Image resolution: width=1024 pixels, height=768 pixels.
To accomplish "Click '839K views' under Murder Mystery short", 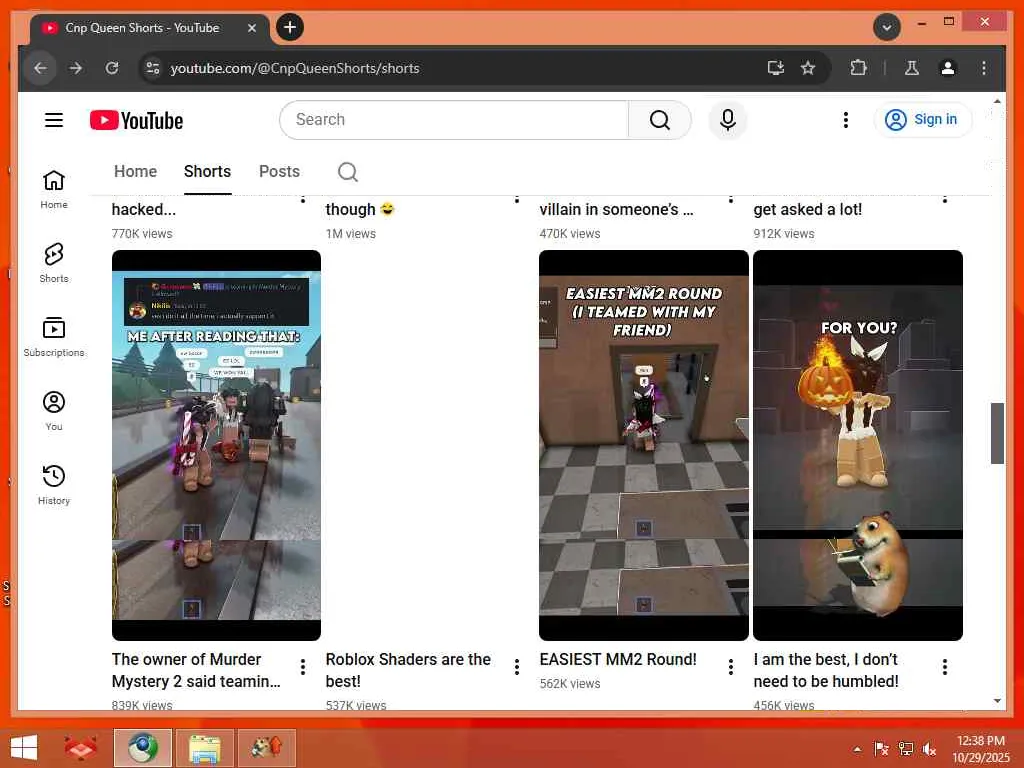I will pos(142,705).
